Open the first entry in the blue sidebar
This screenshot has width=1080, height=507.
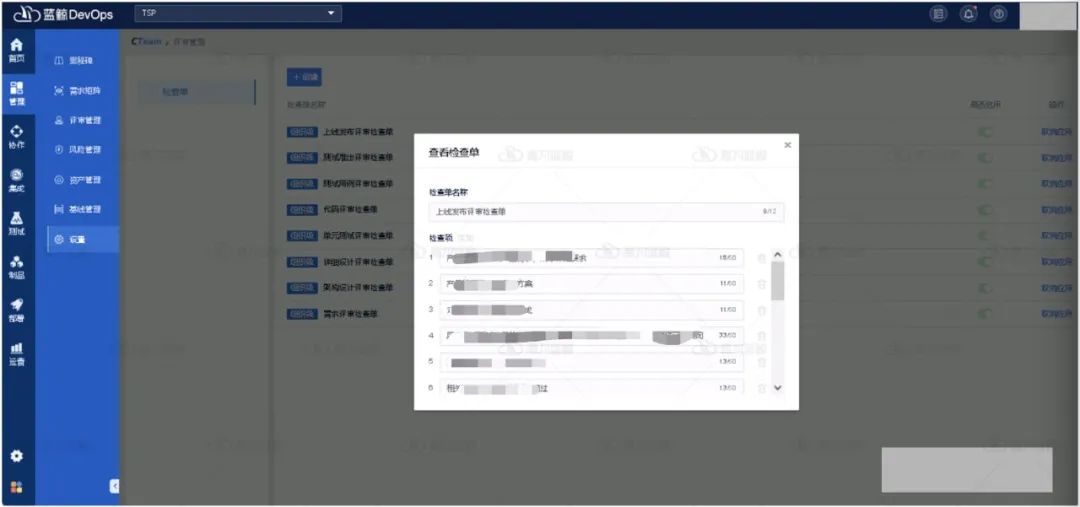pyautogui.click(x=74, y=61)
